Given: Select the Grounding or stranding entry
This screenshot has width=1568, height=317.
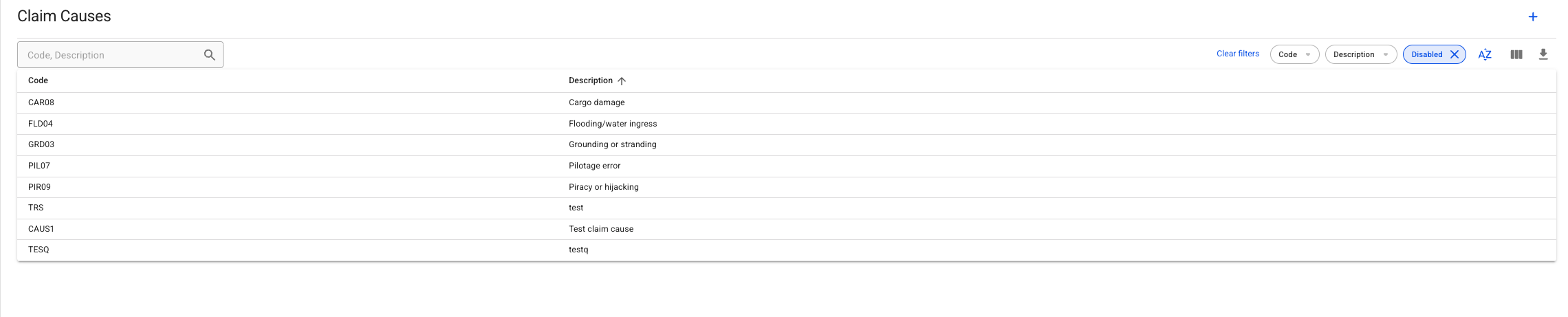Looking at the screenshot, I should (612, 144).
